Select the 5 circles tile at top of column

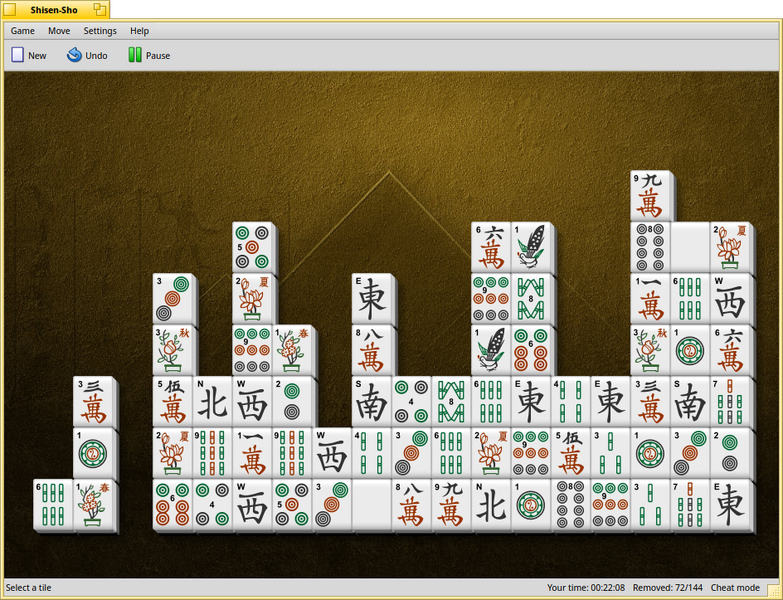click(252, 248)
